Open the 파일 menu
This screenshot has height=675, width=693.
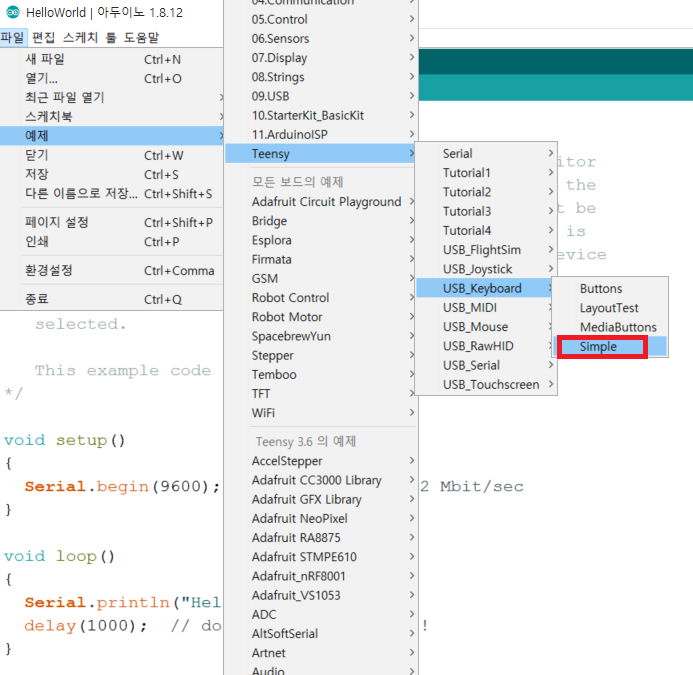coord(12,38)
